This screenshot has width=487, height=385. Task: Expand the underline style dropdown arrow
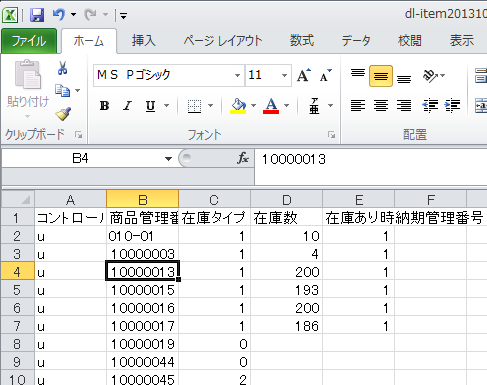tap(166, 106)
